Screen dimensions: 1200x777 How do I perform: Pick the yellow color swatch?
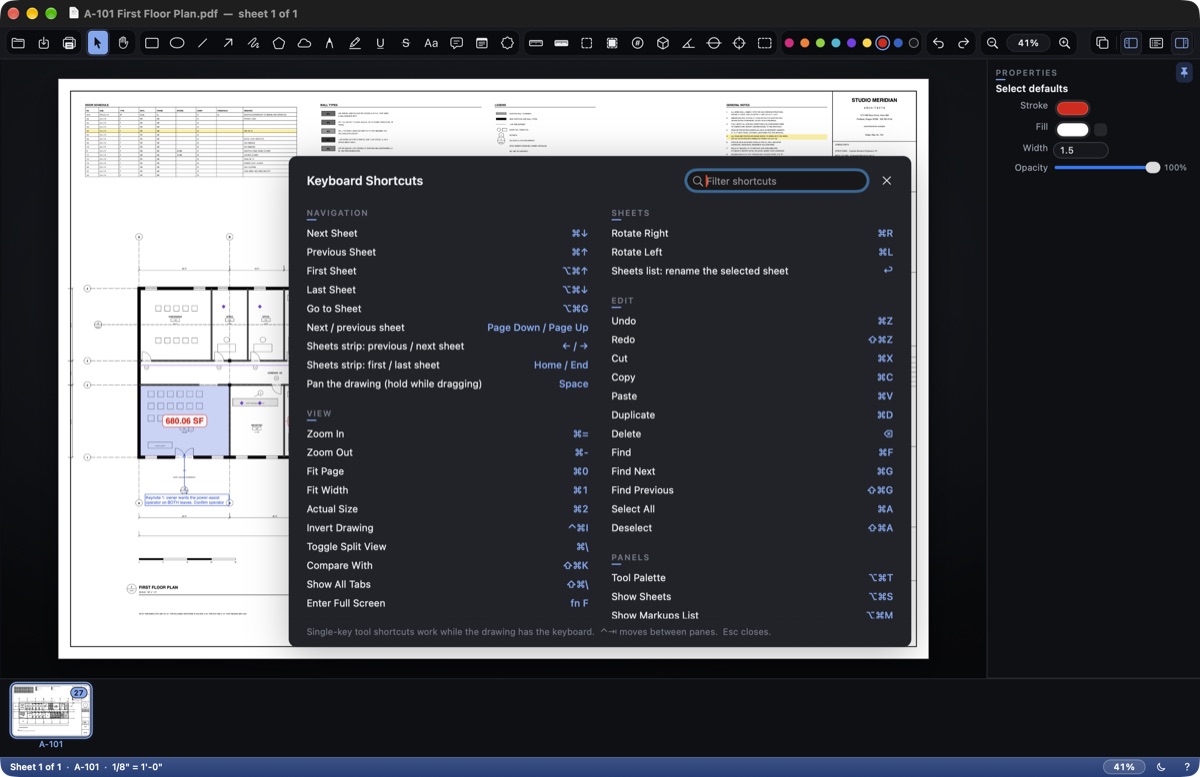tap(867, 43)
